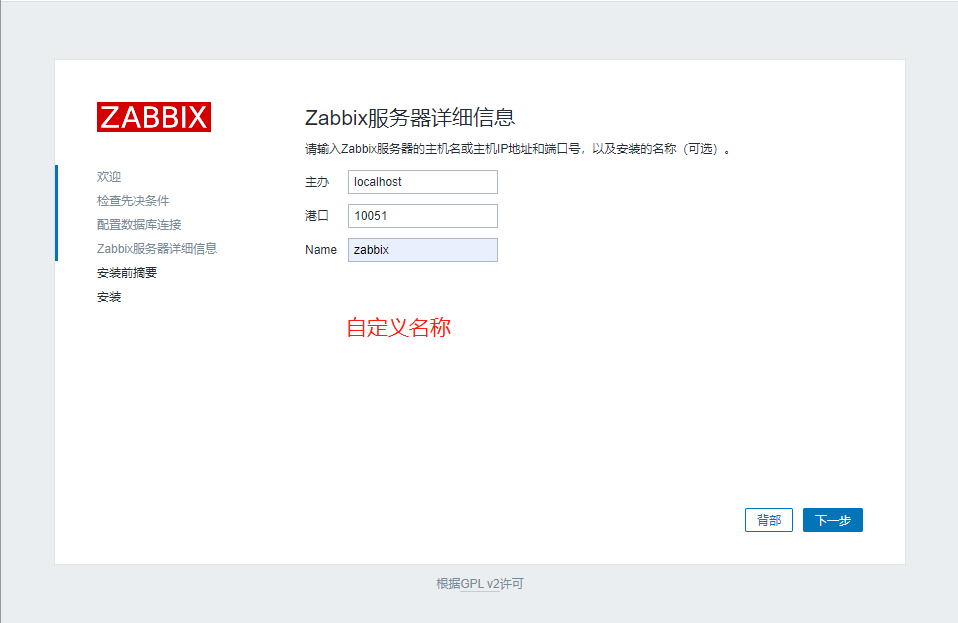
Task: Focus the 港口 port field
Action: 423,216
